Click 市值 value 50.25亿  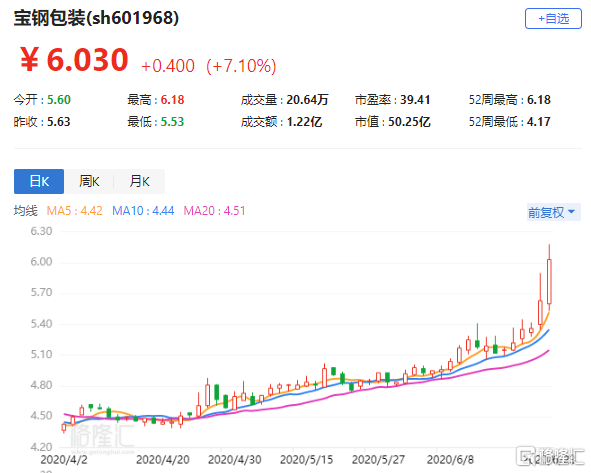coord(409,122)
